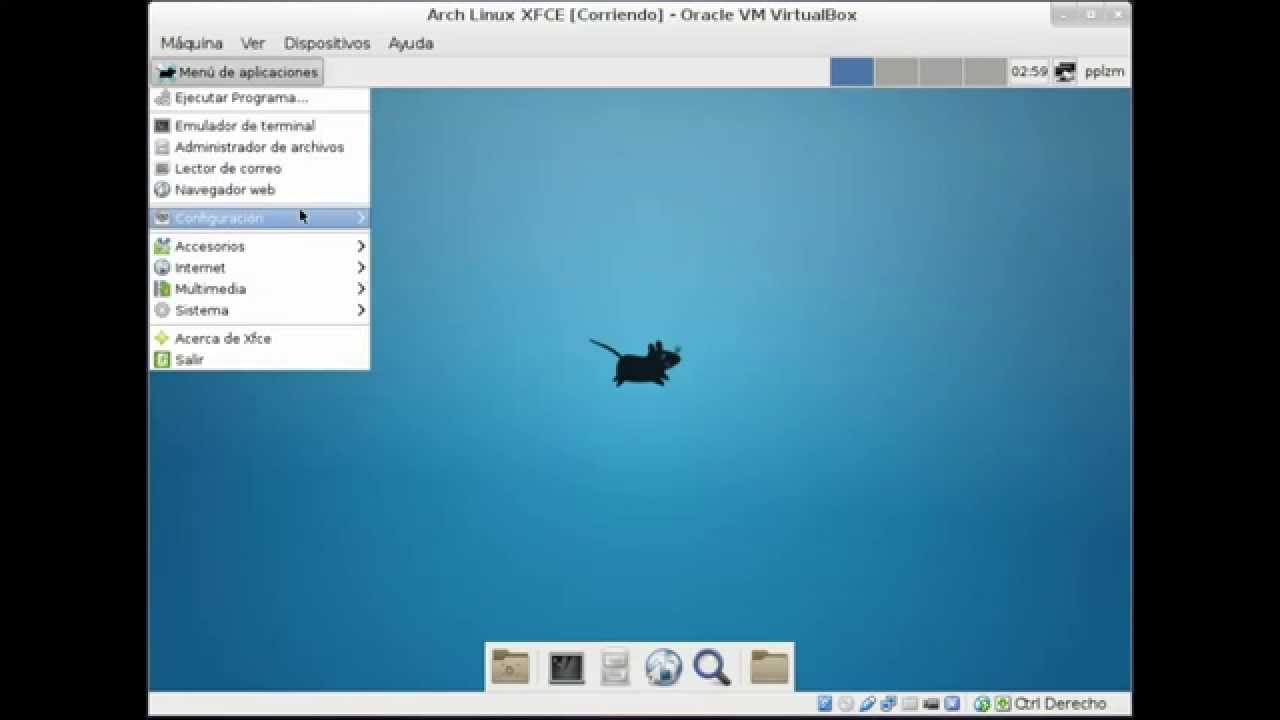Expand the Internet submenu
The width and height of the screenshot is (1280, 720).
(x=260, y=268)
